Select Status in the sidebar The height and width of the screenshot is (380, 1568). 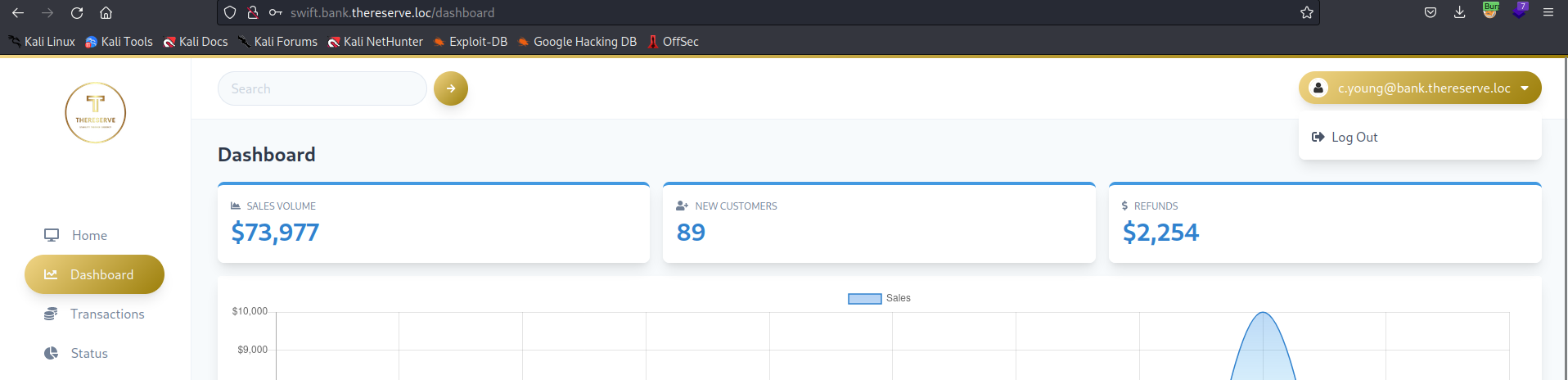pyautogui.click(x=88, y=354)
